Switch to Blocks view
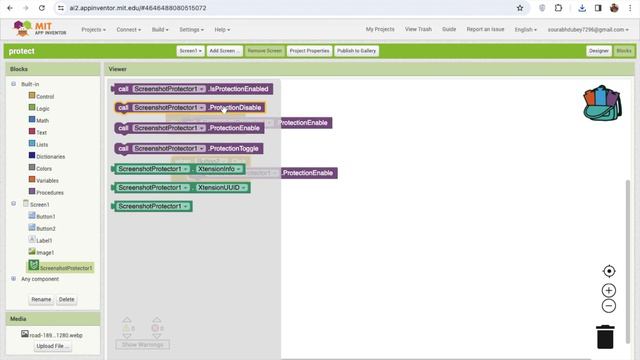This screenshot has width=640, height=360. point(624,51)
